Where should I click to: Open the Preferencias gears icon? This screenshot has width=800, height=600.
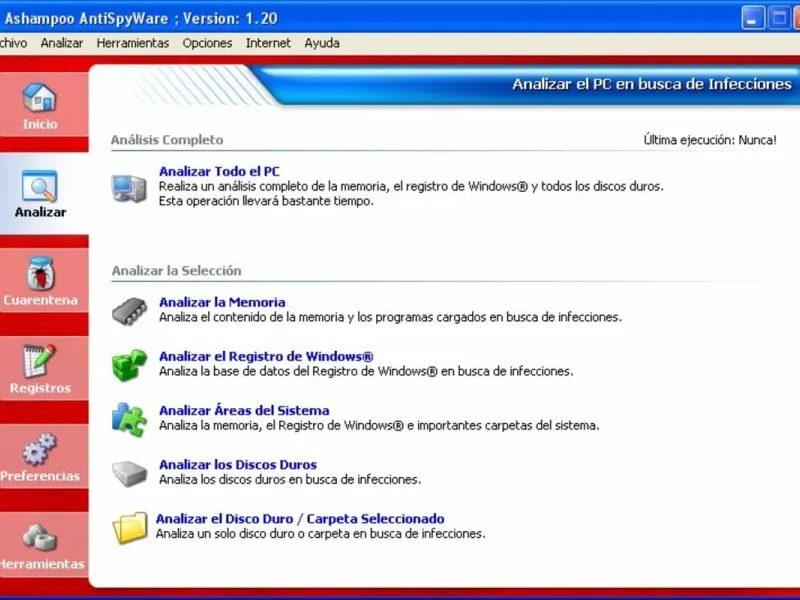39,449
